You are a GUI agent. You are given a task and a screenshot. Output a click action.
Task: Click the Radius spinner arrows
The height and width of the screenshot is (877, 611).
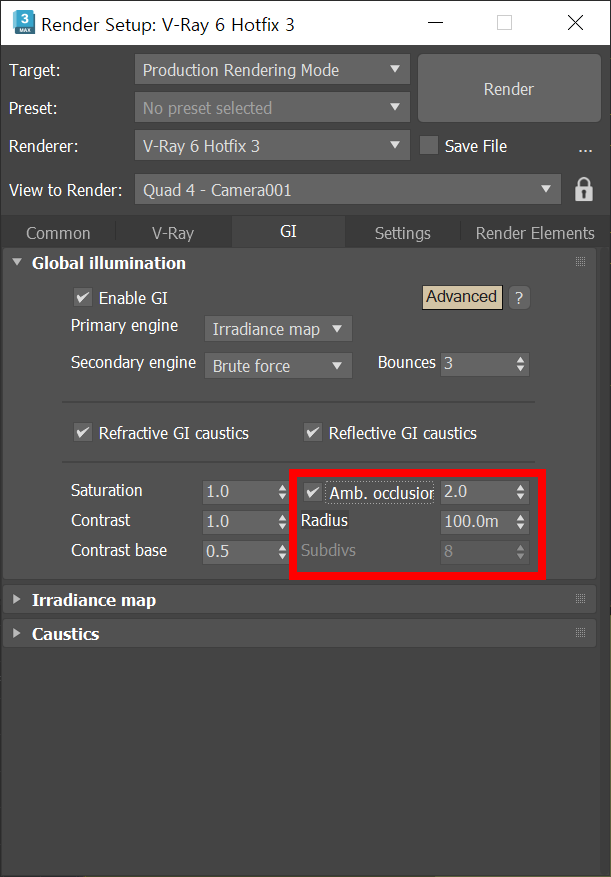tap(521, 522)
